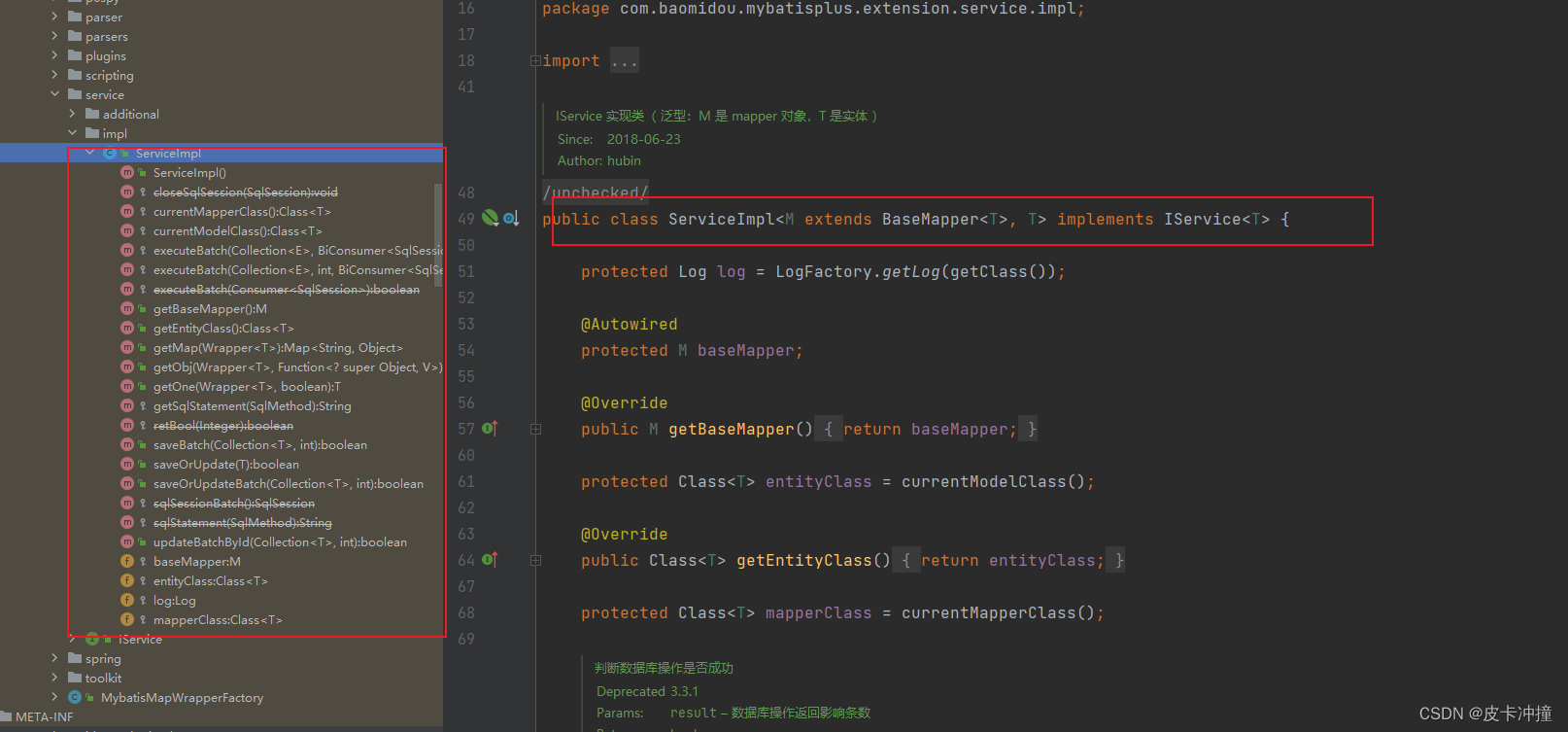Click the field icon next to entityClass:Class<T>
The image size is (1568, 732).
pyautogui.click(x=127, y=581)
